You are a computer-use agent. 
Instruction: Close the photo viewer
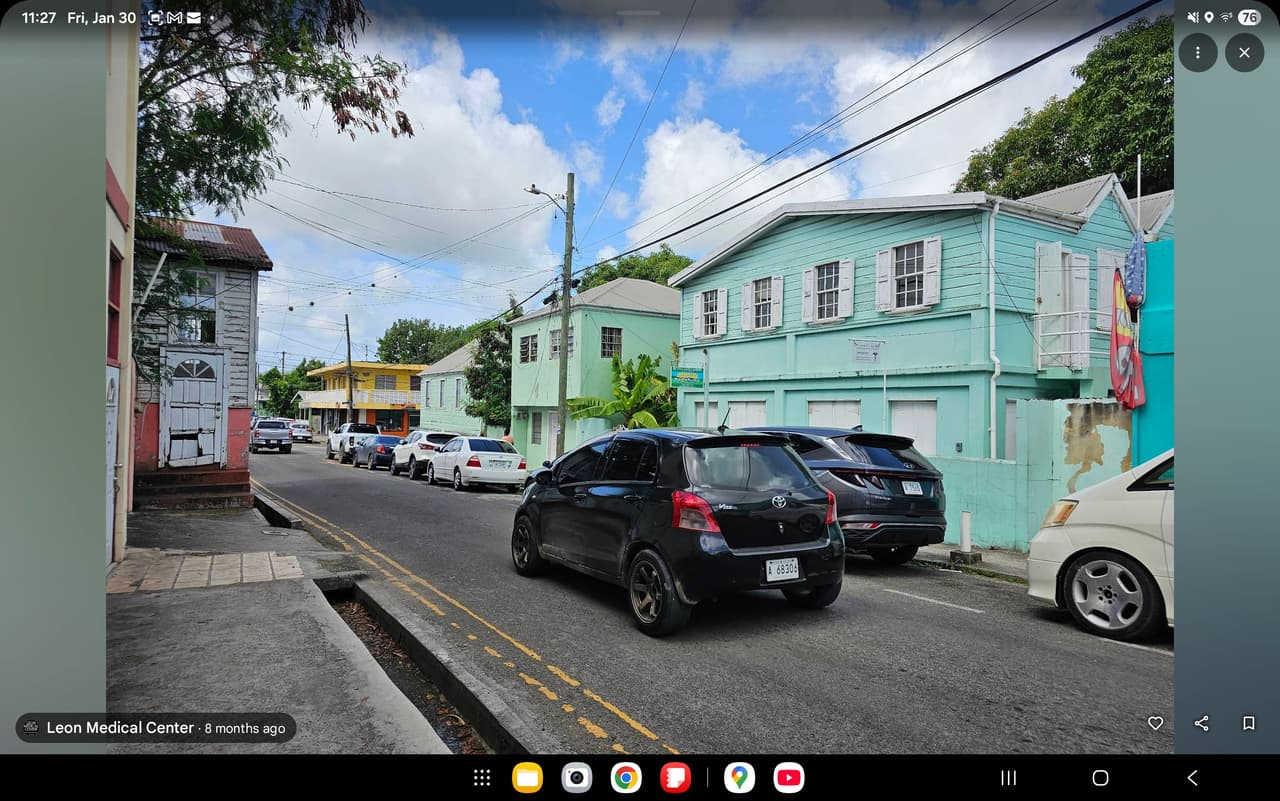click(x=1244, y=52)
